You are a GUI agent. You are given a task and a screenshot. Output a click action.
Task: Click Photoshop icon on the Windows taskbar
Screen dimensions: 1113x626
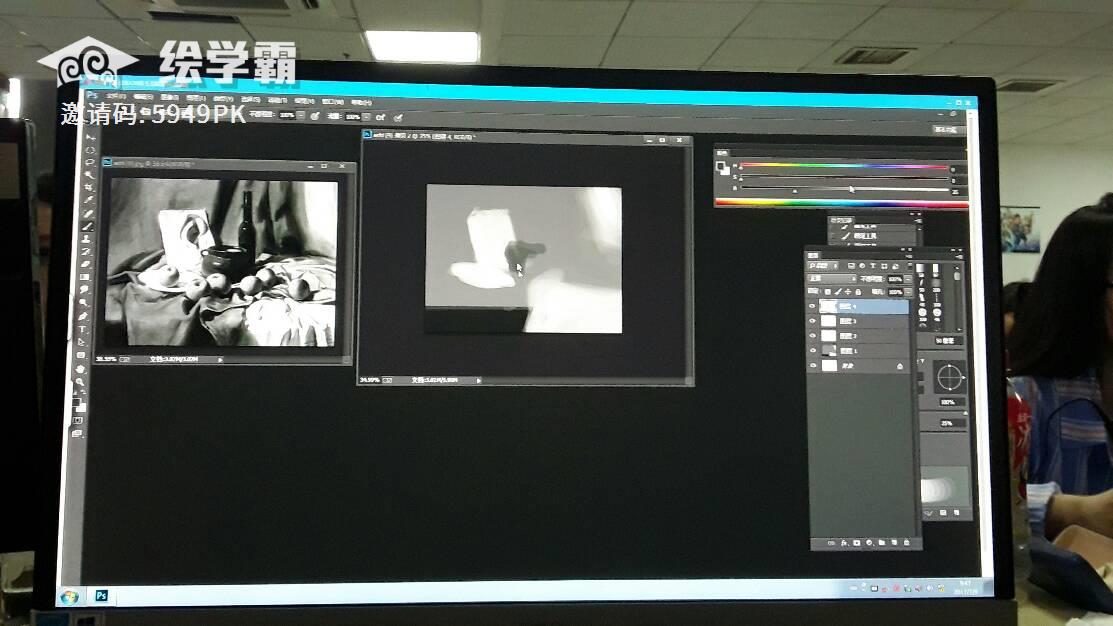pos(102,595)
